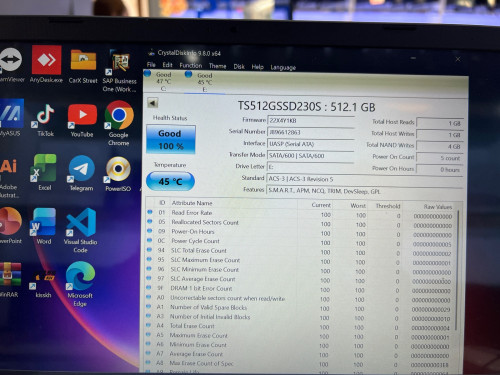Image resolution: width=500 pixels, height=375 pixels.
Task: Click the TS512GSSD230S drive title
Action: (306, 107)
